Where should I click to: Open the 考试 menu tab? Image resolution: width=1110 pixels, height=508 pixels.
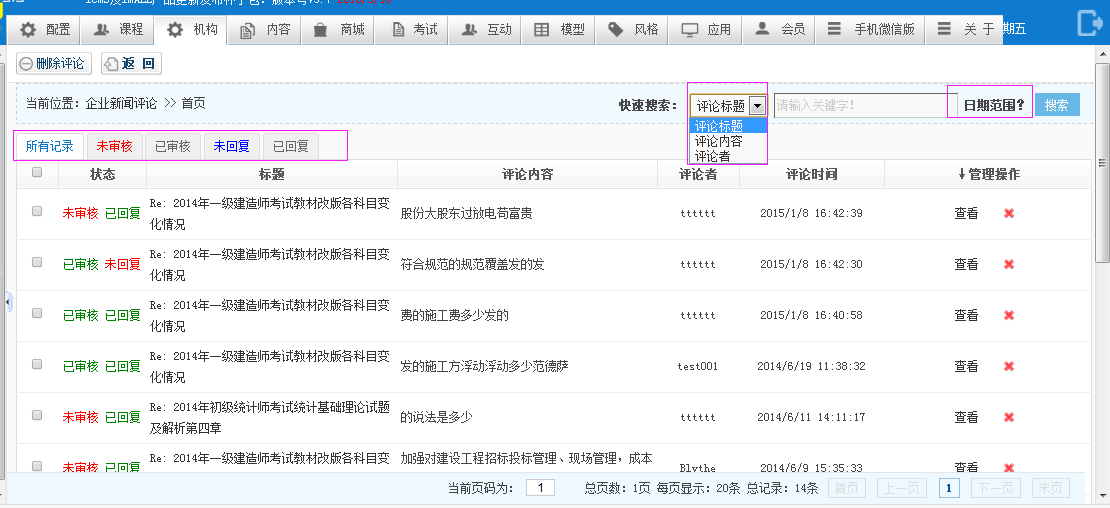(x=415, y=30)
